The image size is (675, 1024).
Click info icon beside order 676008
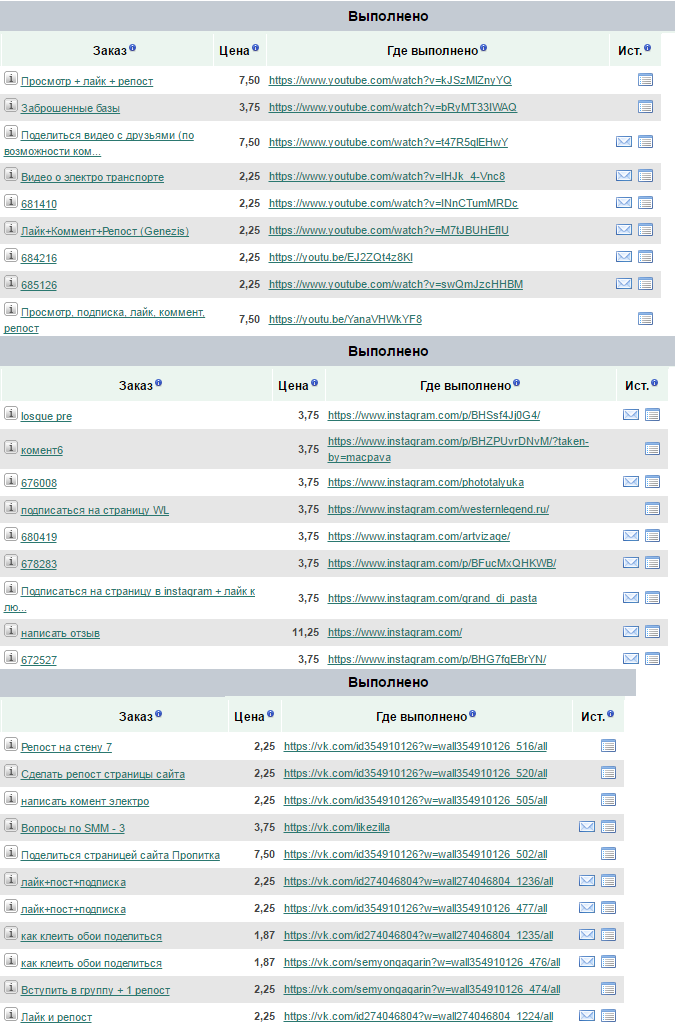click(10, 481)
